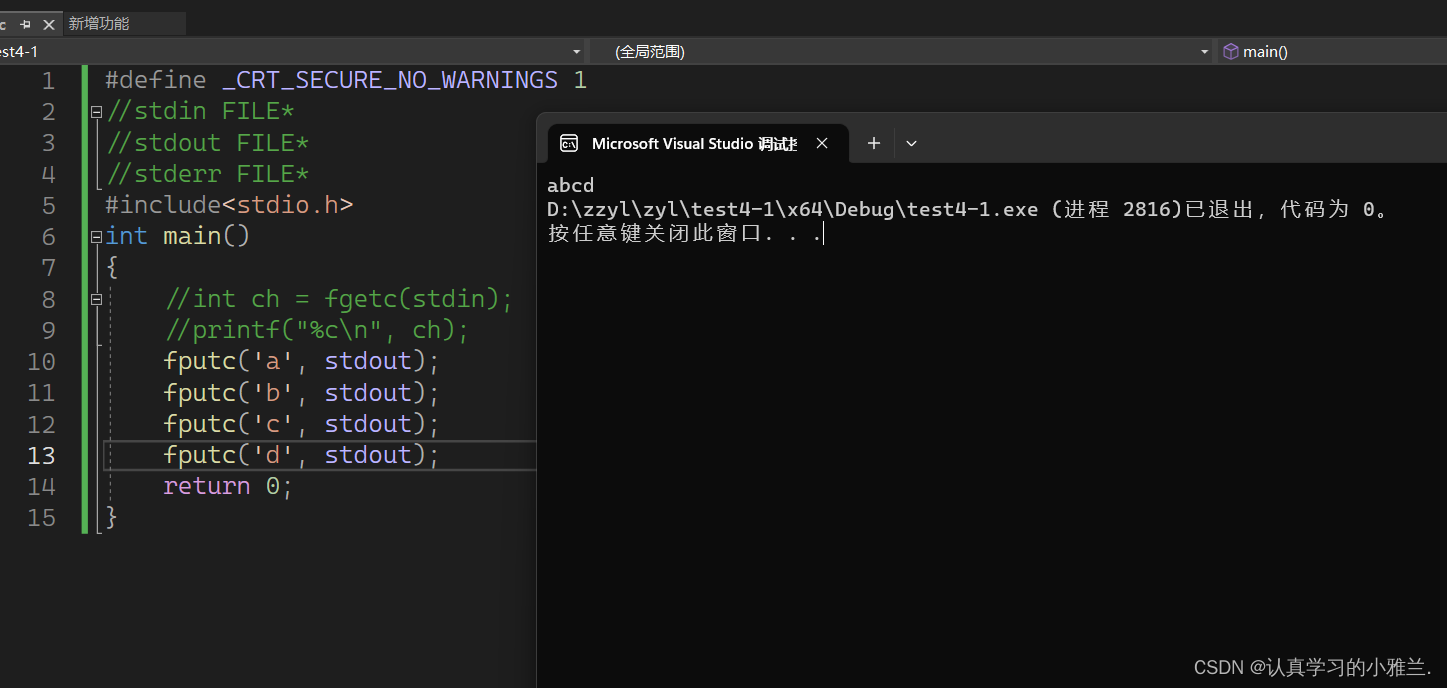Switch to the 新增功能 tab
The width and height of the screenshot is (1447, 688).
point(99,23)
